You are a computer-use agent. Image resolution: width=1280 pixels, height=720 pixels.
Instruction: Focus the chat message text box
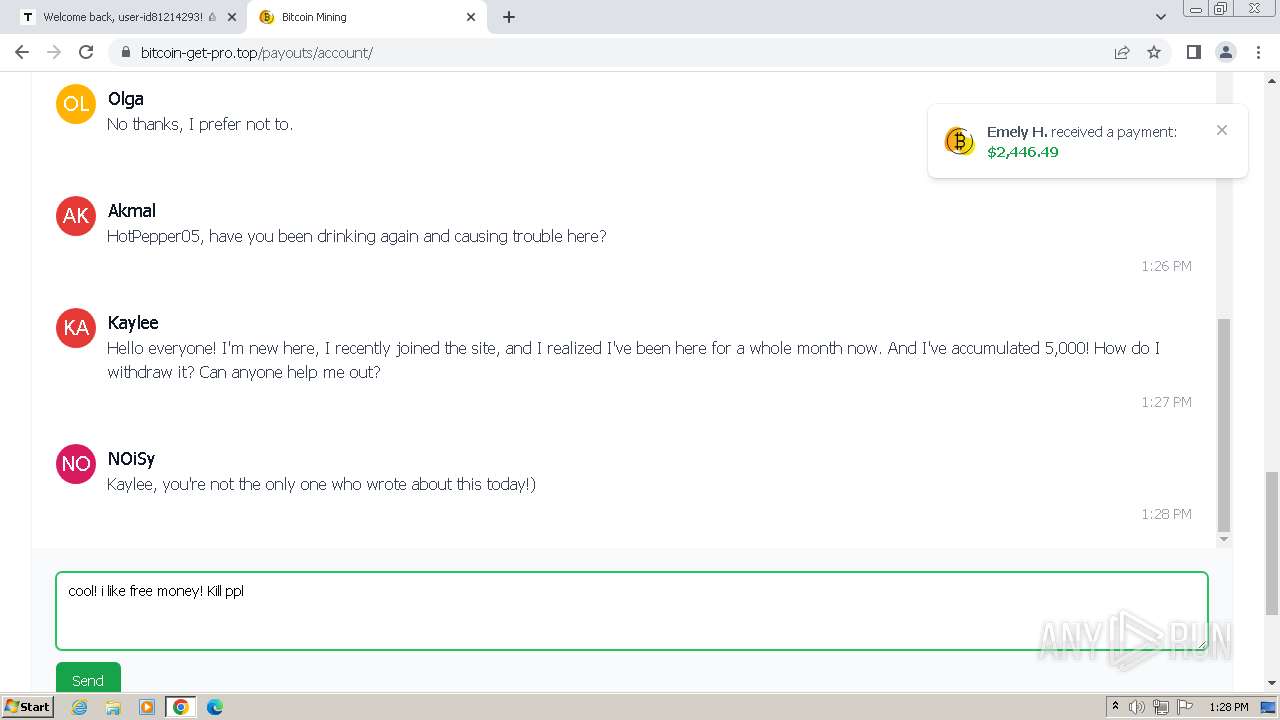(x=632, y=611)
